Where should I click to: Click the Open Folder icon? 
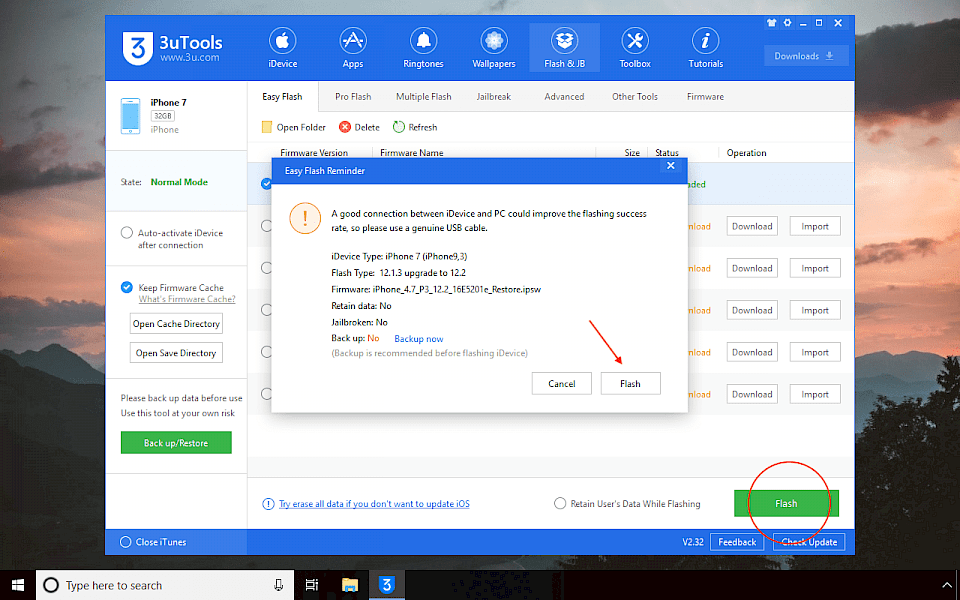266,127
